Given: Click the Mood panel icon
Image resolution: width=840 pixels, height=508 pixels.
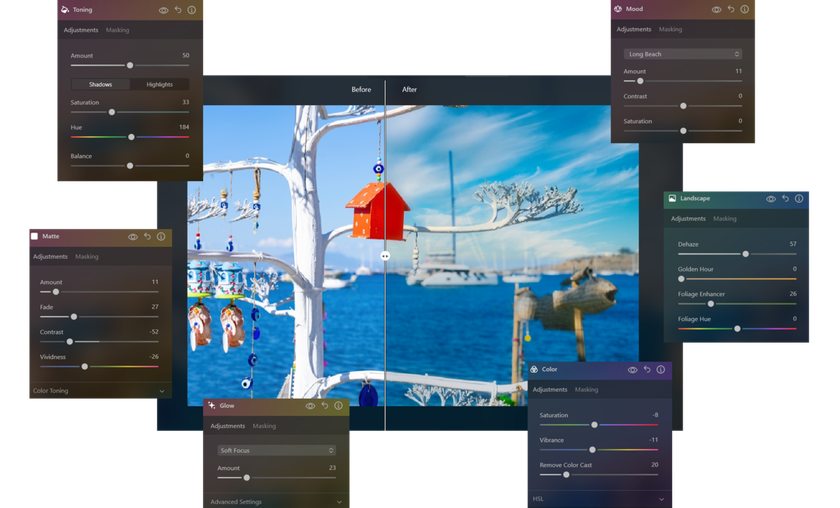Looking at the screenshot, I should click(618, 9).
